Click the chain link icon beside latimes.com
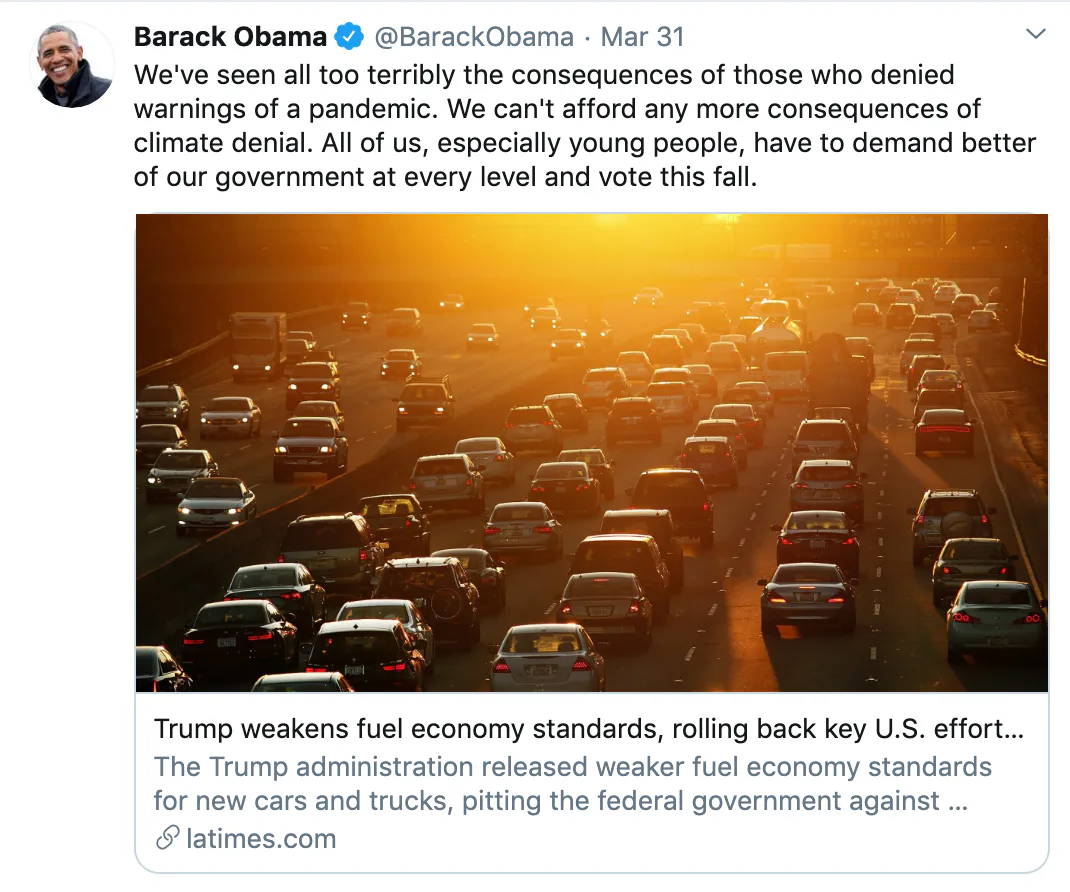This screenshot has height=892, width=1070. click(167, 838)
